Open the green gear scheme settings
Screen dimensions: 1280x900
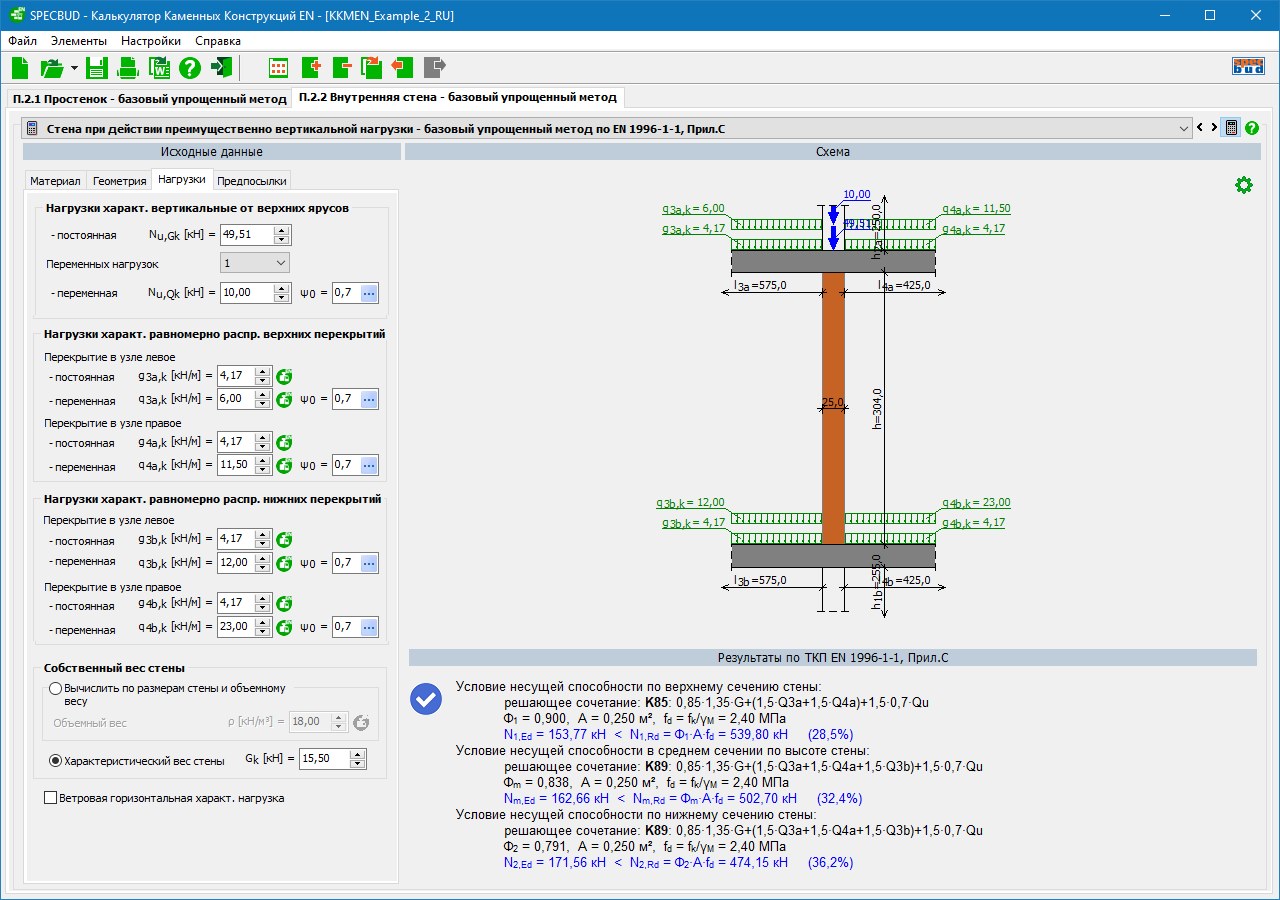(x=1243, y=185)
